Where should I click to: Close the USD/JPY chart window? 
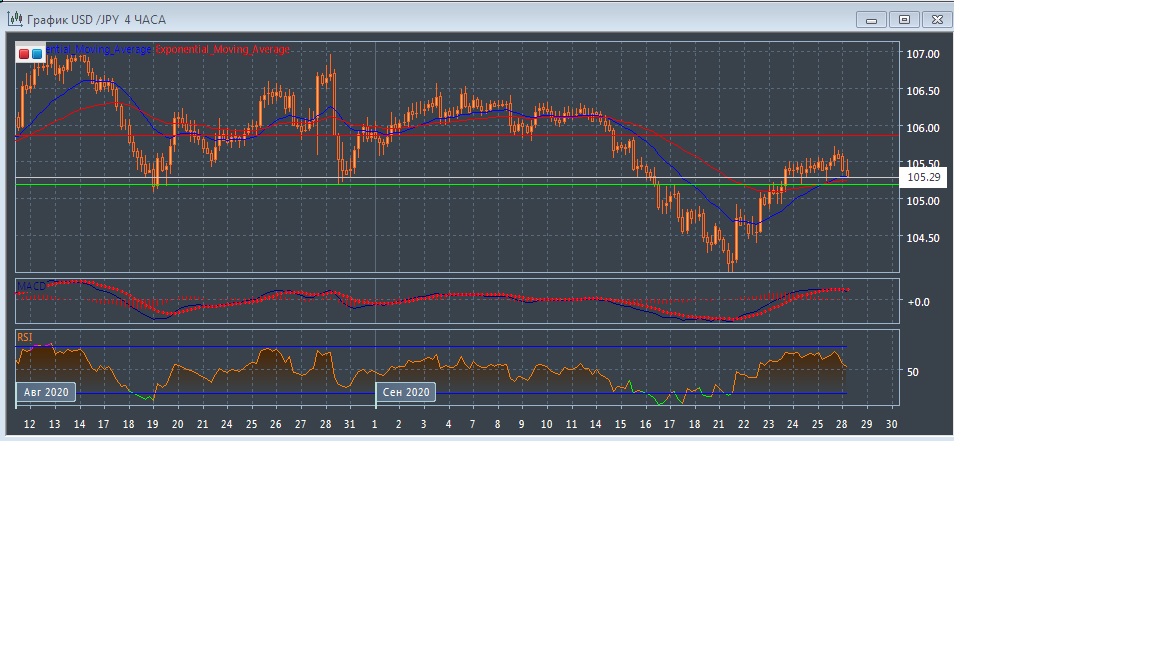tap(937, 19)
